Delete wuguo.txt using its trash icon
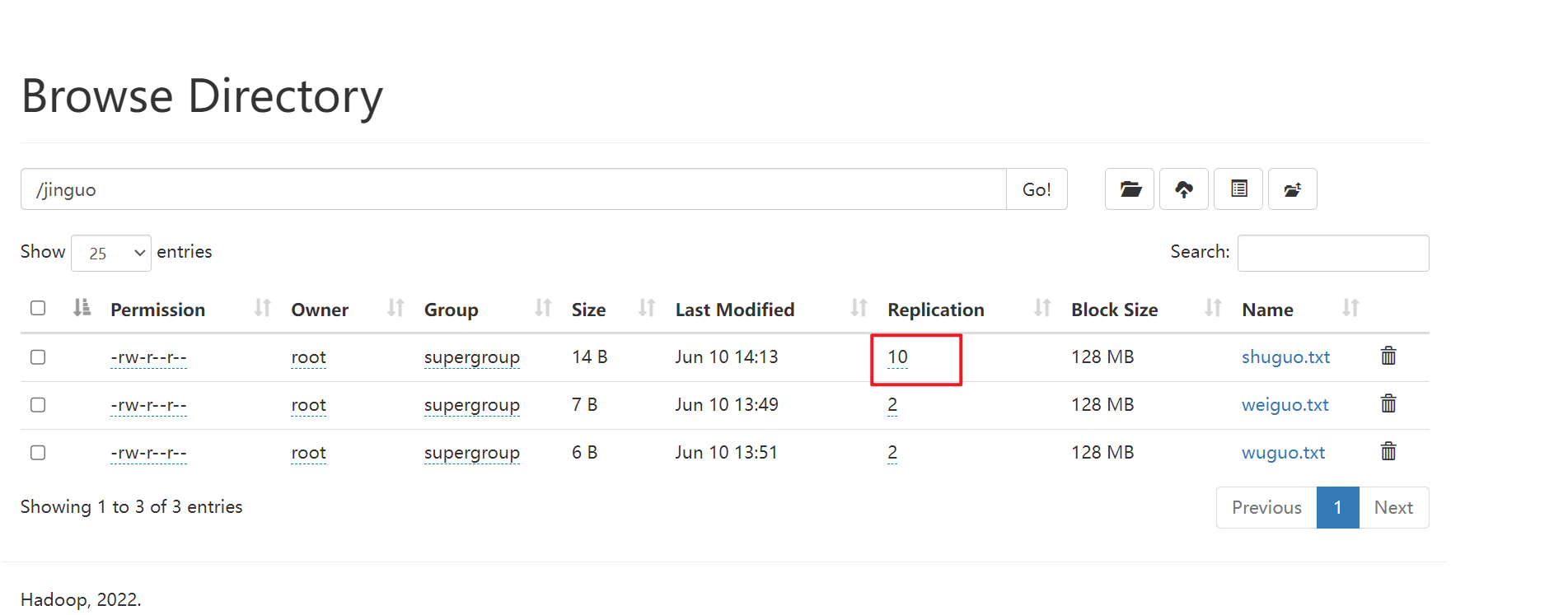 pos(1388,451)
